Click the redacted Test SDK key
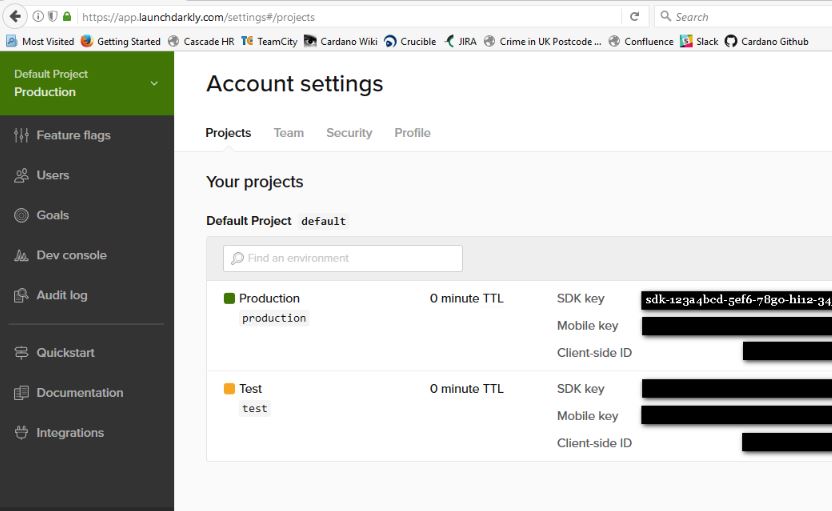This screenshot has height=511, width=832. [x=736, y=388]
